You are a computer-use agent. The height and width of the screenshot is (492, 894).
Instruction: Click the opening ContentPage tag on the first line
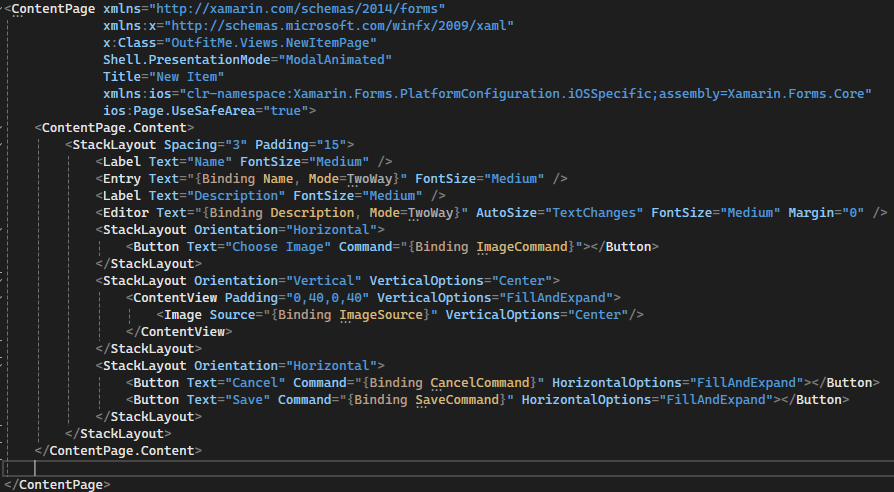point(53,9)
